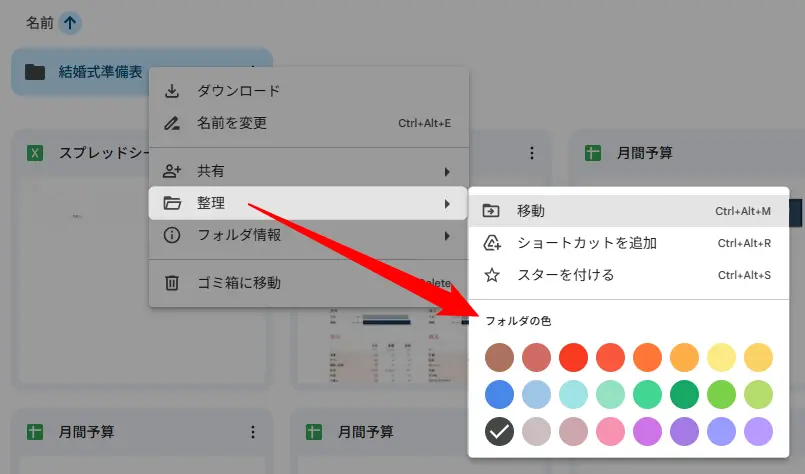Select the checked dark gray folder color
Image resolution: width=805 pixels, height=474 pixels.
(x=500, y=431)
